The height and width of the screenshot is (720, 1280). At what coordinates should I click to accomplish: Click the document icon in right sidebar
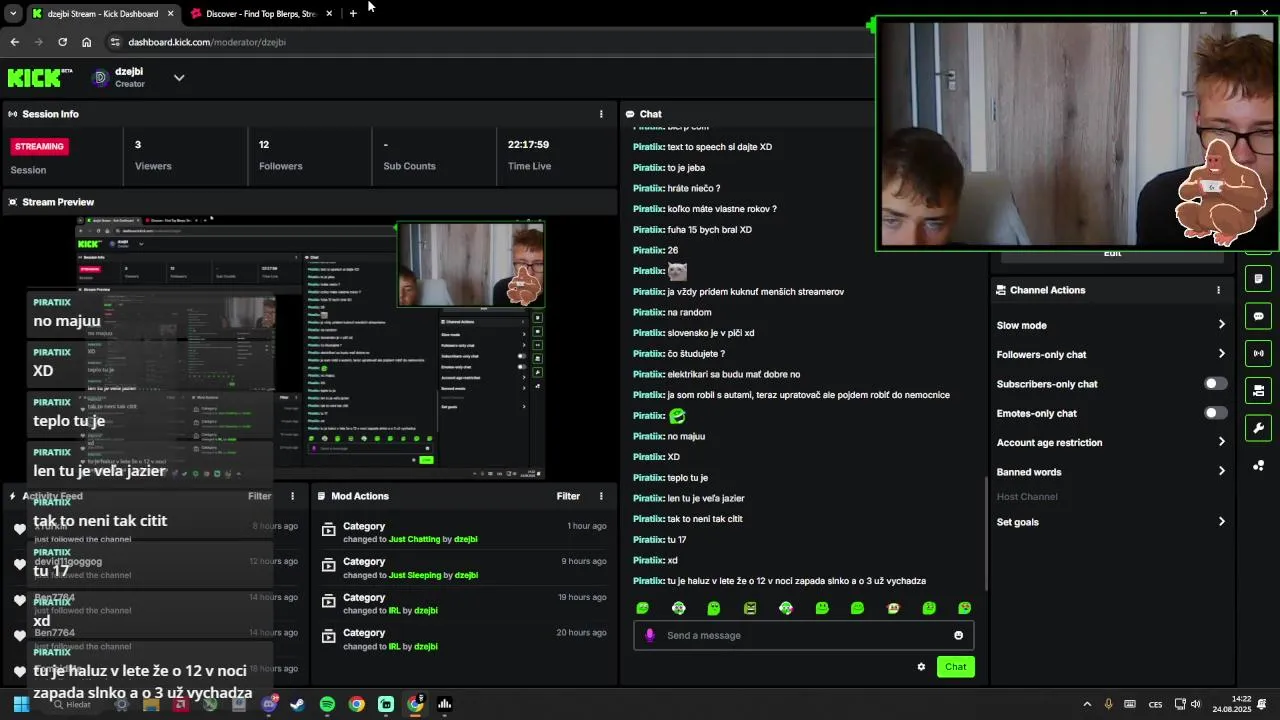click(x=1258, y=278)
